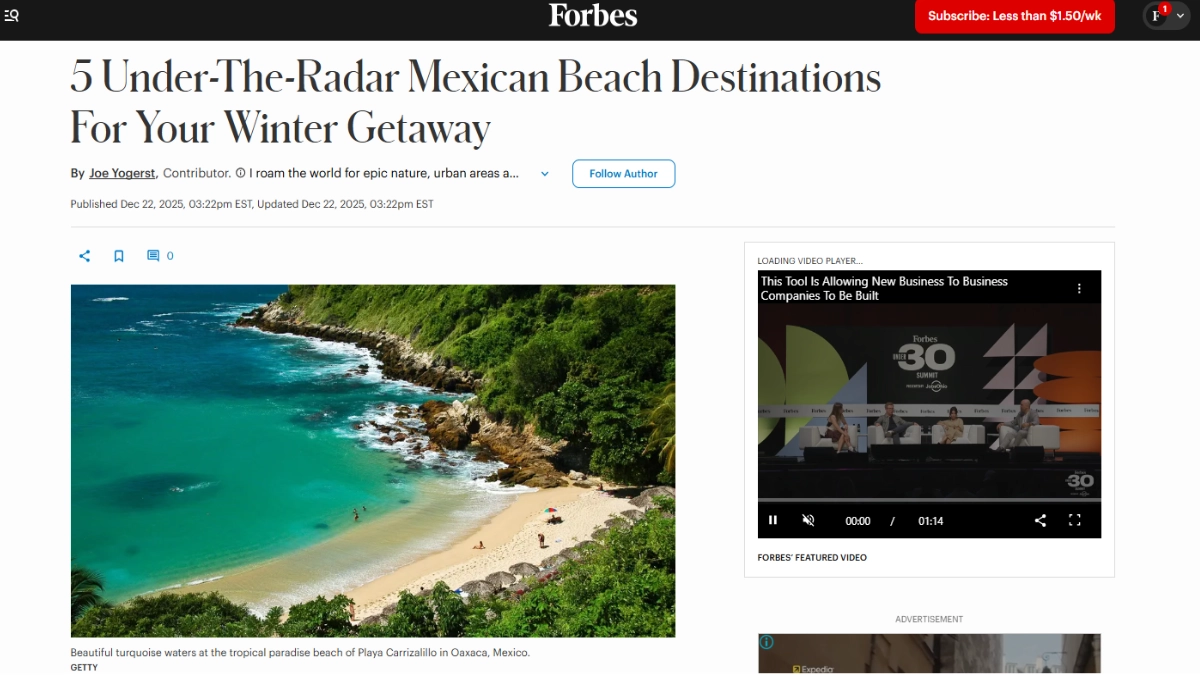Click the advertisement info icon

coord(767,642)
